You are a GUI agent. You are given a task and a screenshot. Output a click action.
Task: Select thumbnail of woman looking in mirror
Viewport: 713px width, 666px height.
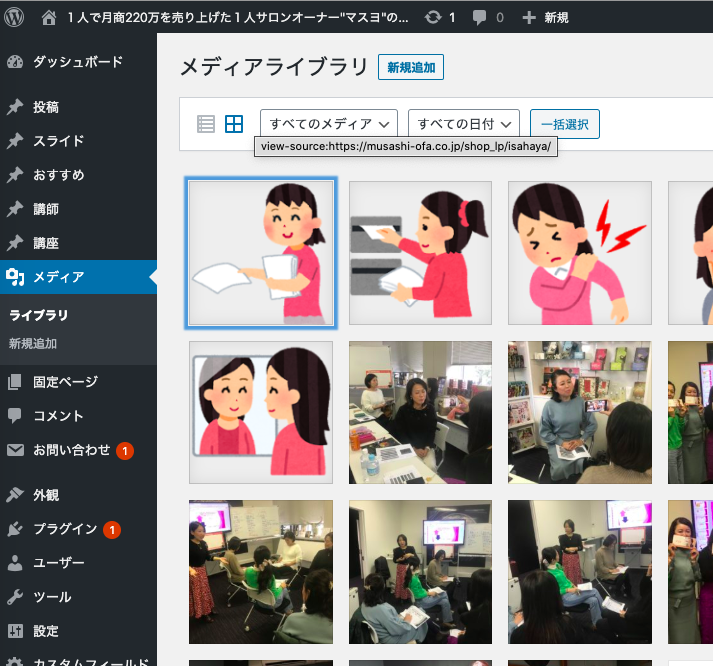tap(261, 412)
